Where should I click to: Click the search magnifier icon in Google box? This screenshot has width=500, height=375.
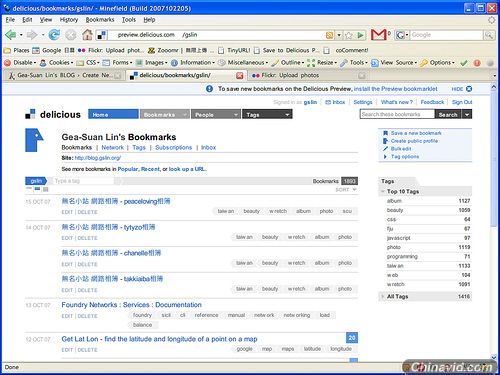[489, 35]
